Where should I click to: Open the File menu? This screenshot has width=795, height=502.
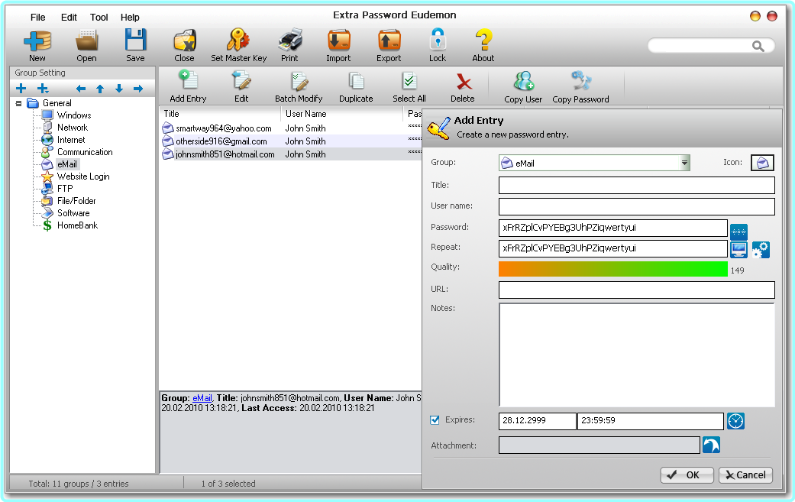pos(38,17)
